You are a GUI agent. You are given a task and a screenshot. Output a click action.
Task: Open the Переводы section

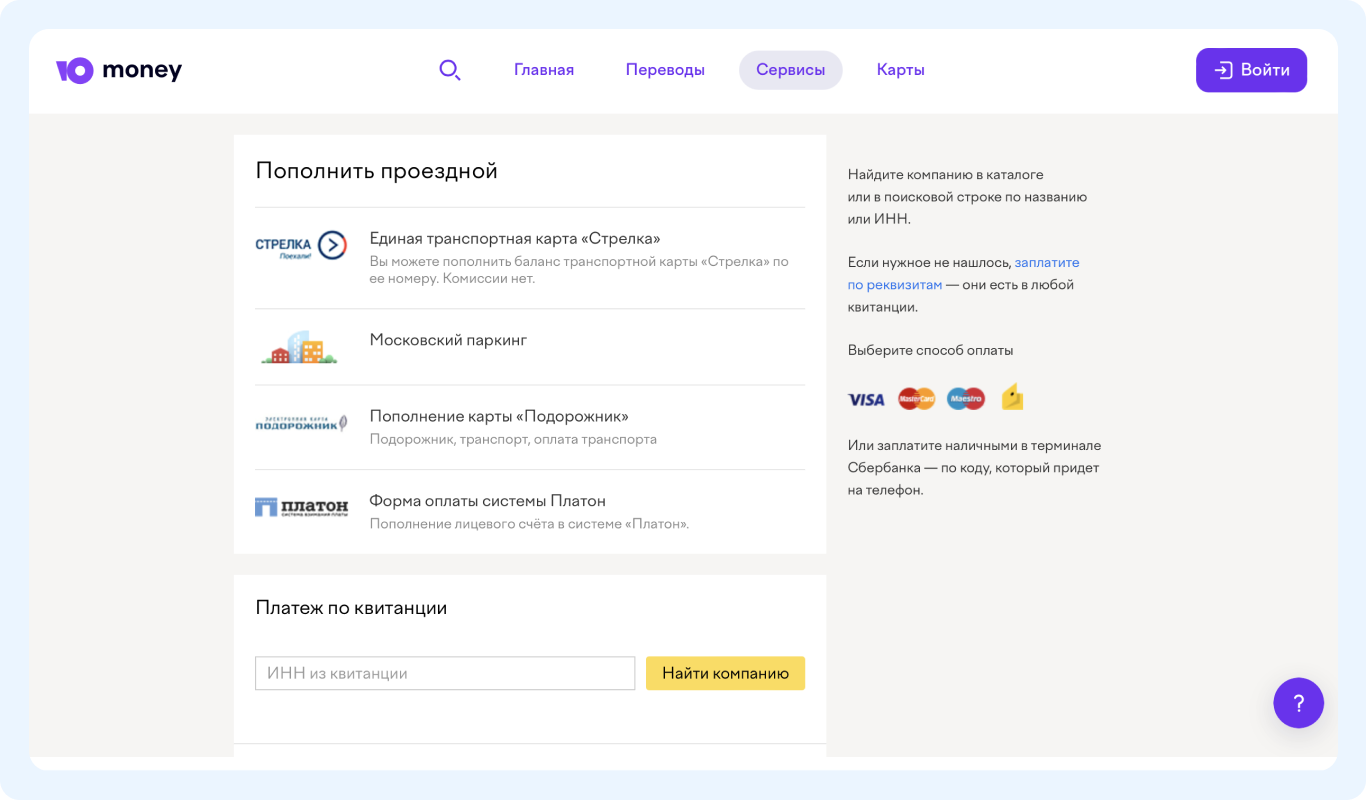pyautogui.click(x=665, y=70)
